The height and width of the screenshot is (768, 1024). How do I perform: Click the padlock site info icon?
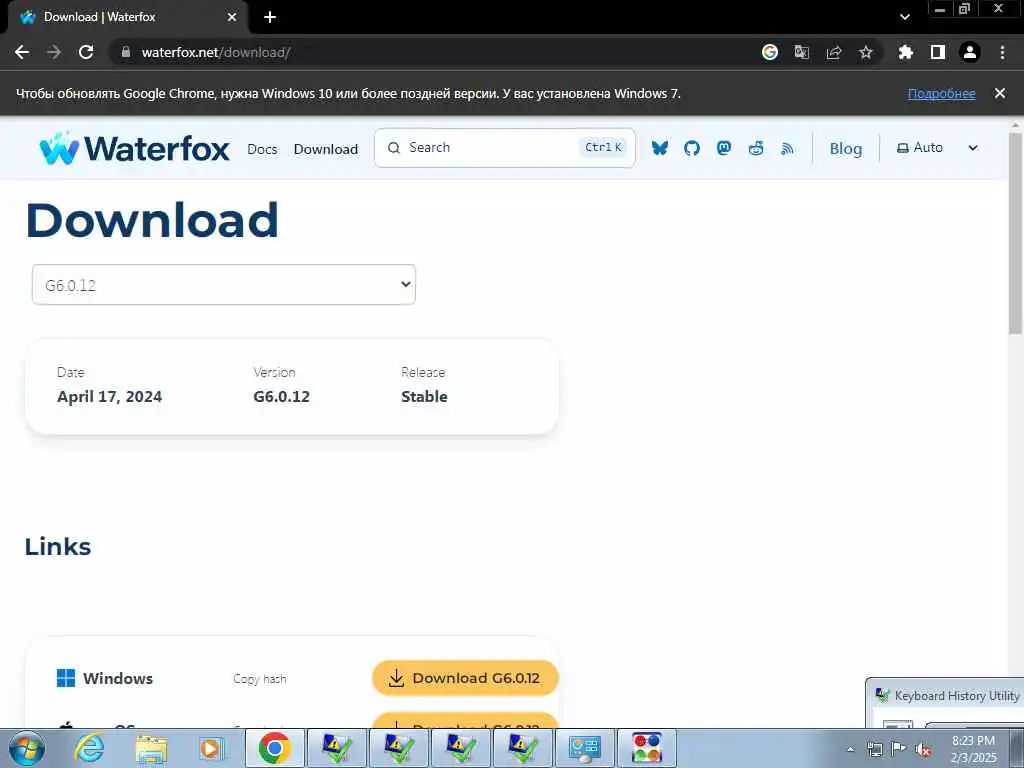point(126,52)
